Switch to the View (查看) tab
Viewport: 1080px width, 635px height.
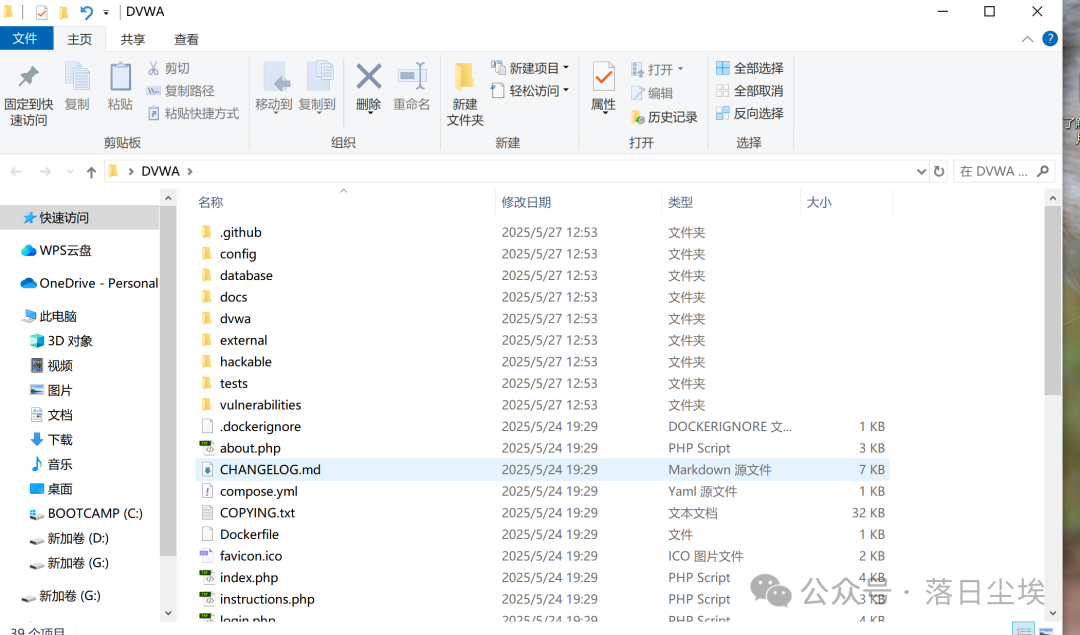[x=186, y=39]
